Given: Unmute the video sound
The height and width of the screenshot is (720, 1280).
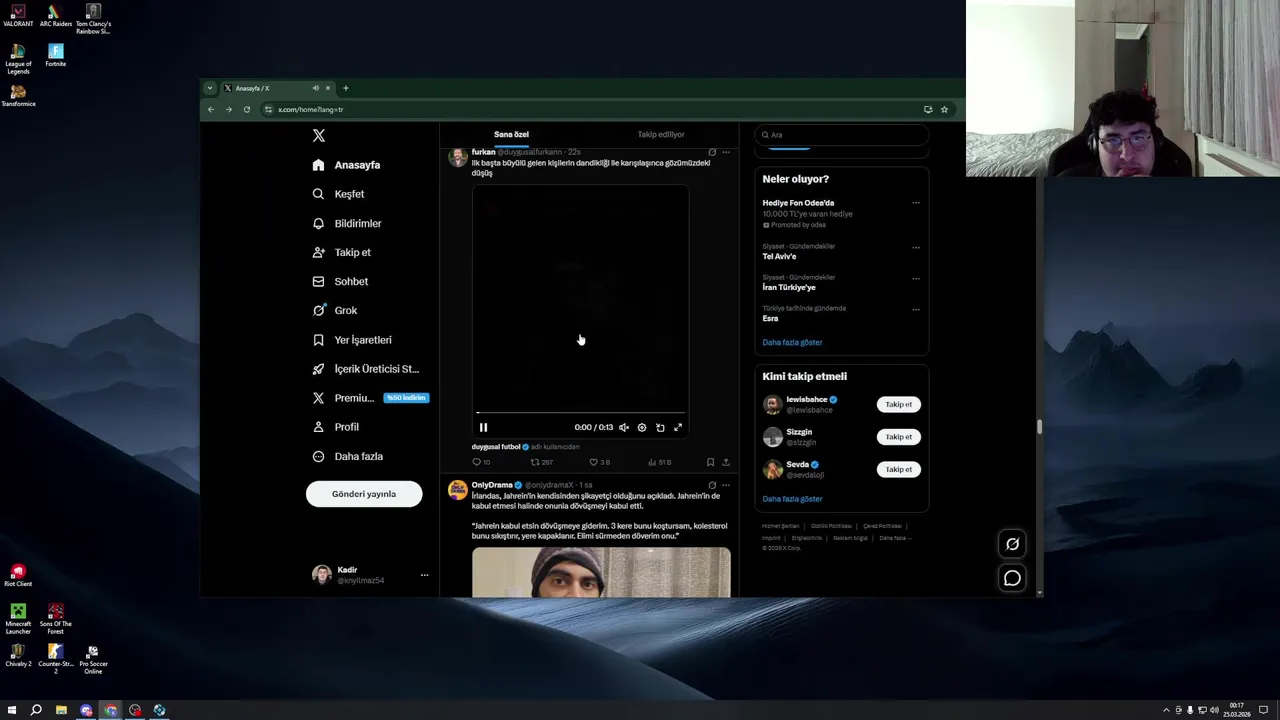Looking at the screenshot, I should pos(624,427).
